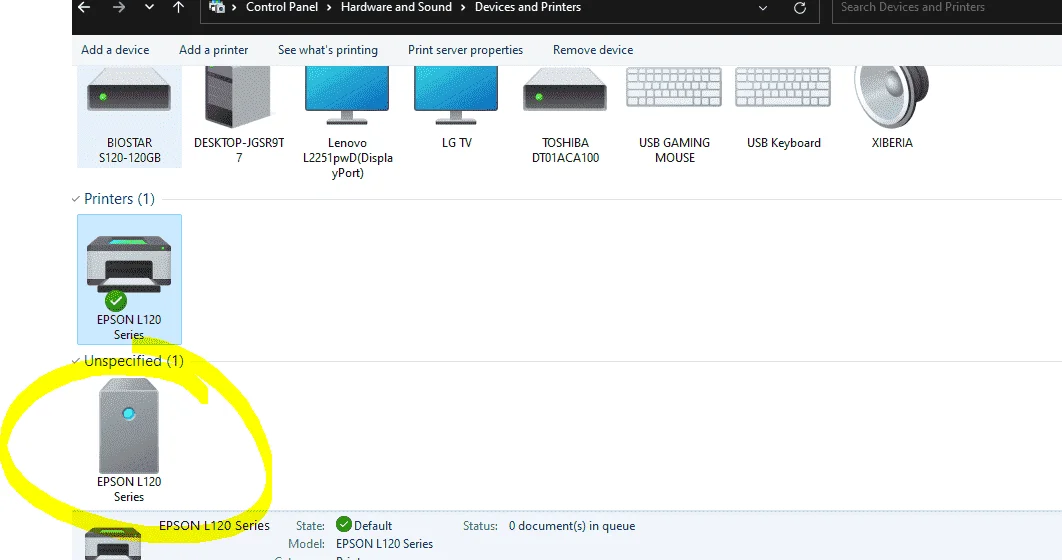The height and width of the screenshot is (560, 1062).
Task: Click Add a printer
Action: [213, 50]
